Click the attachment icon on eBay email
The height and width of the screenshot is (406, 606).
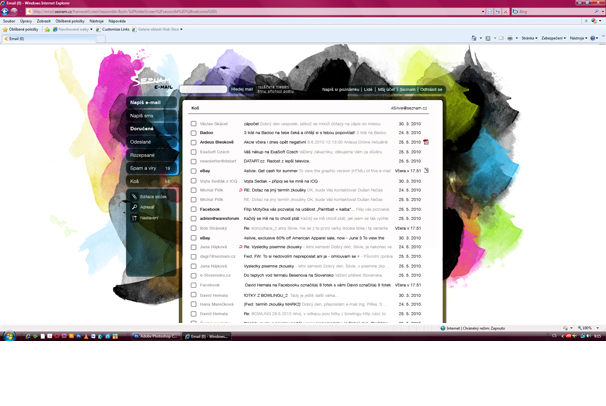pos(426,171)
